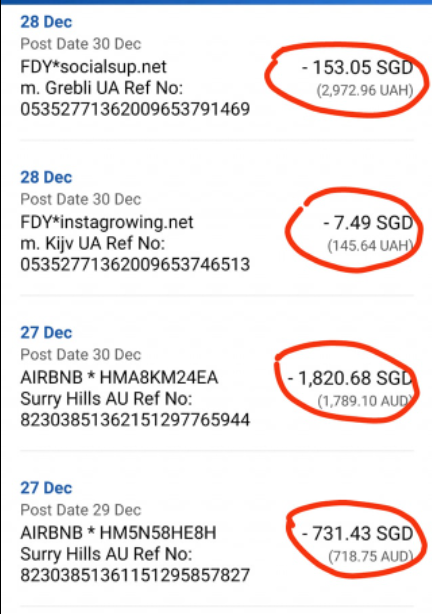Click reference number ending in 3746513

coord(135,265)
